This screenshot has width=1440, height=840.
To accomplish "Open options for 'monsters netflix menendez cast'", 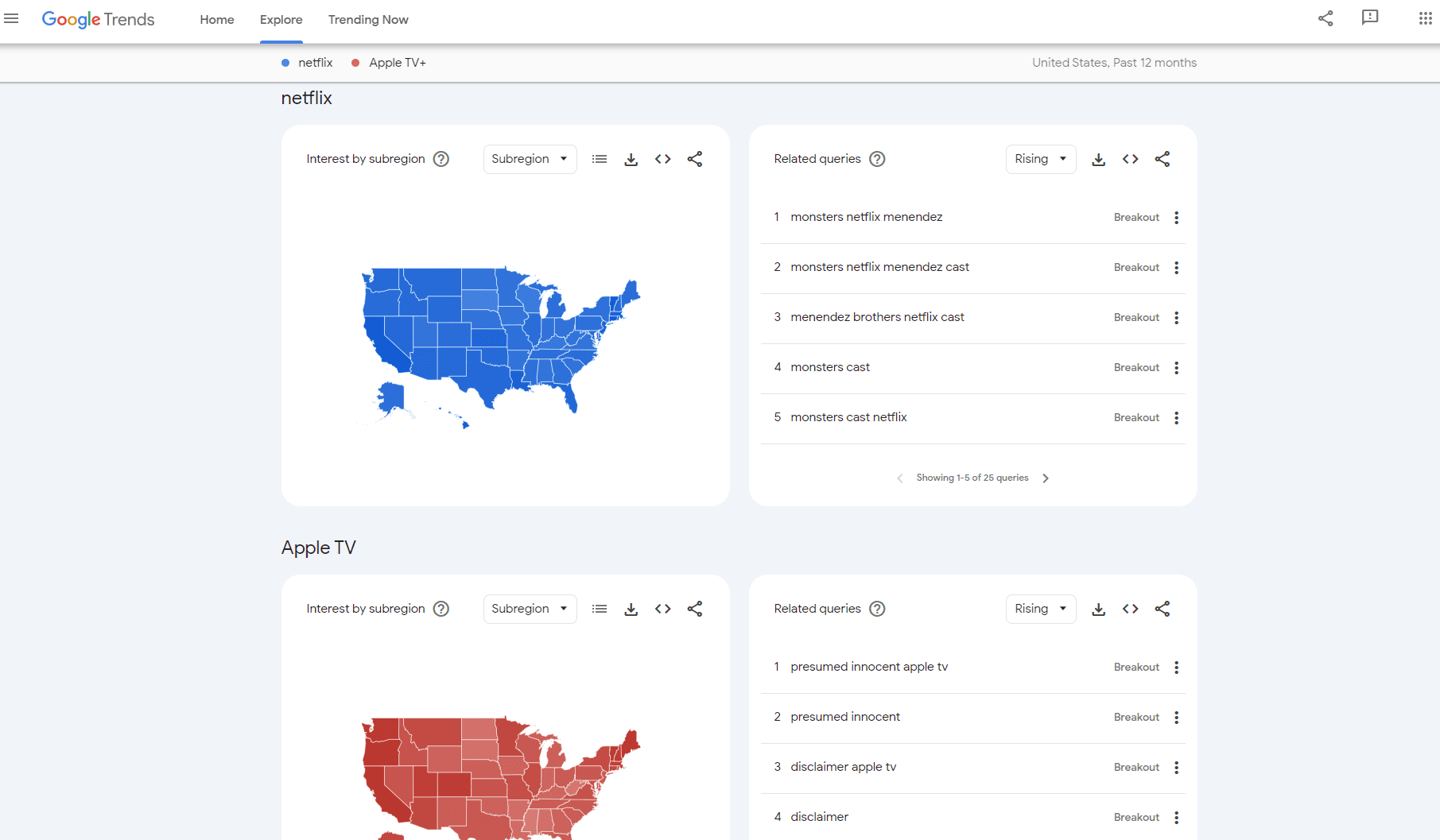I will click(1177, 268).
